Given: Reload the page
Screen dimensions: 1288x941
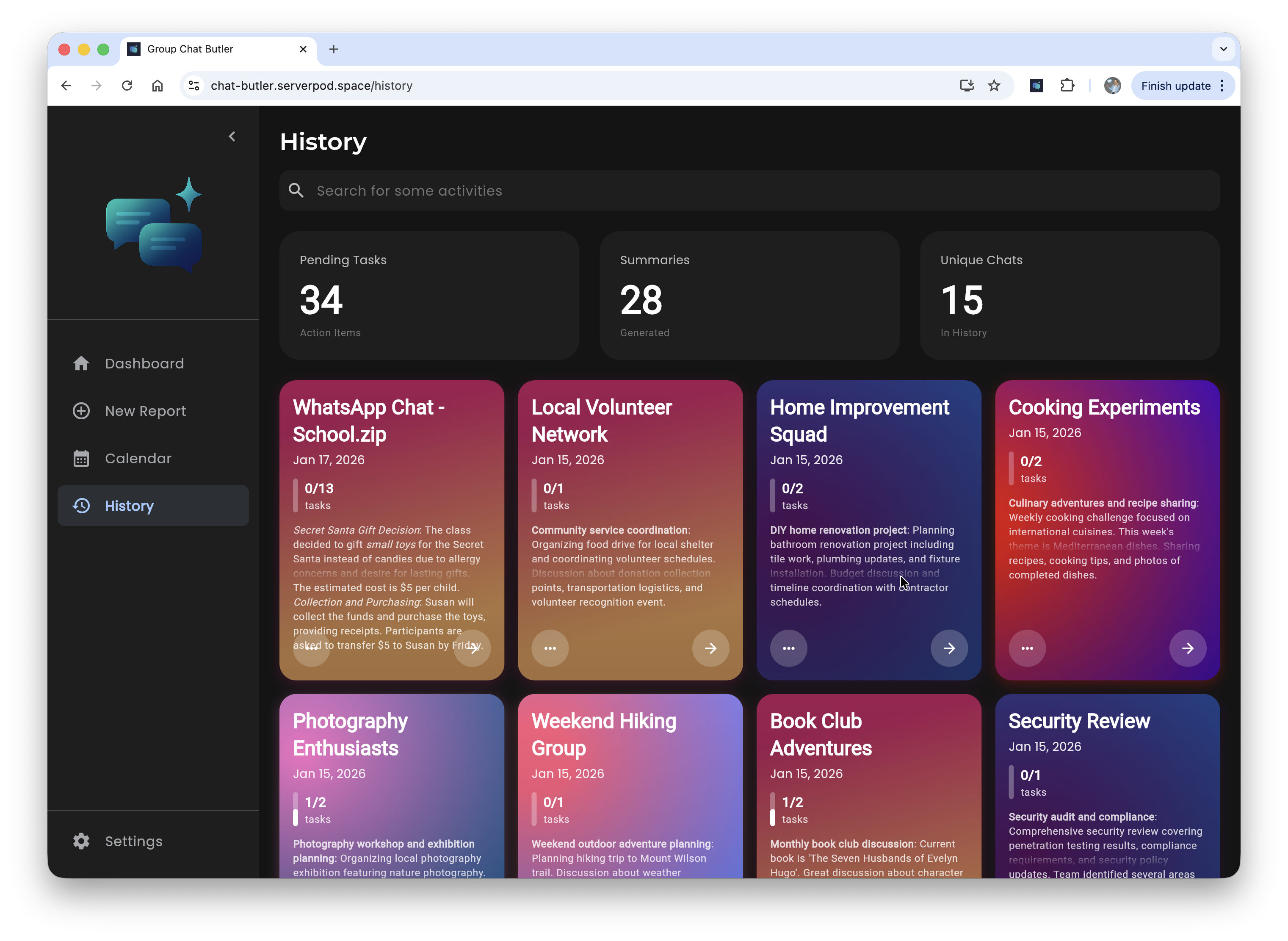Looking at the screenshot, I should click(127, 86).
